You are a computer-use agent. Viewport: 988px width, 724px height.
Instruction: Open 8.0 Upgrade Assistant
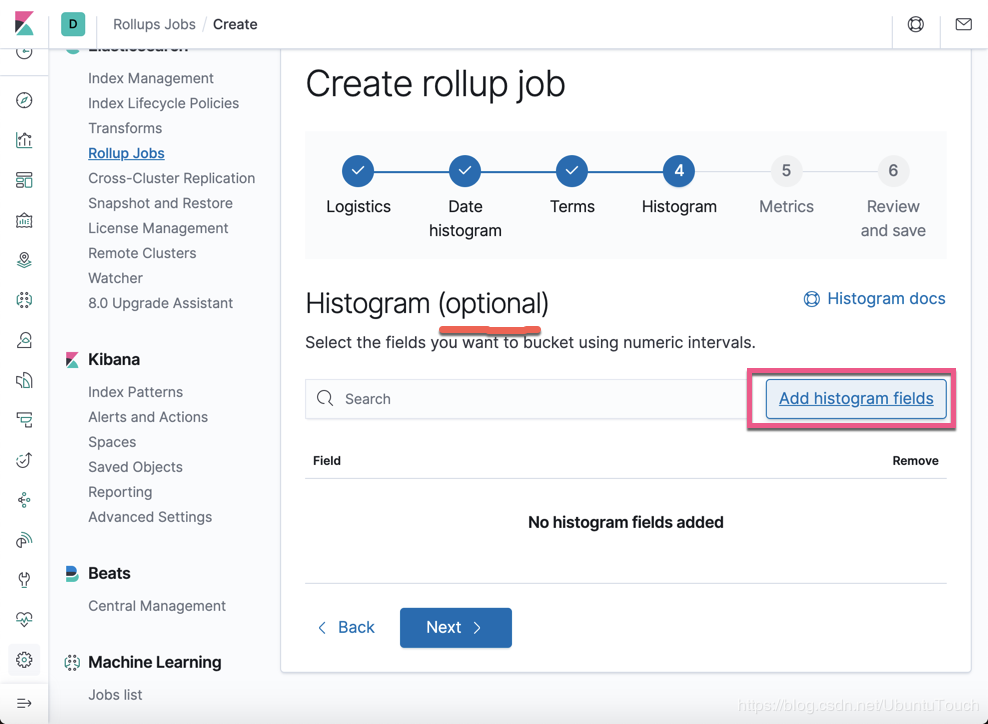coord(160,303)
